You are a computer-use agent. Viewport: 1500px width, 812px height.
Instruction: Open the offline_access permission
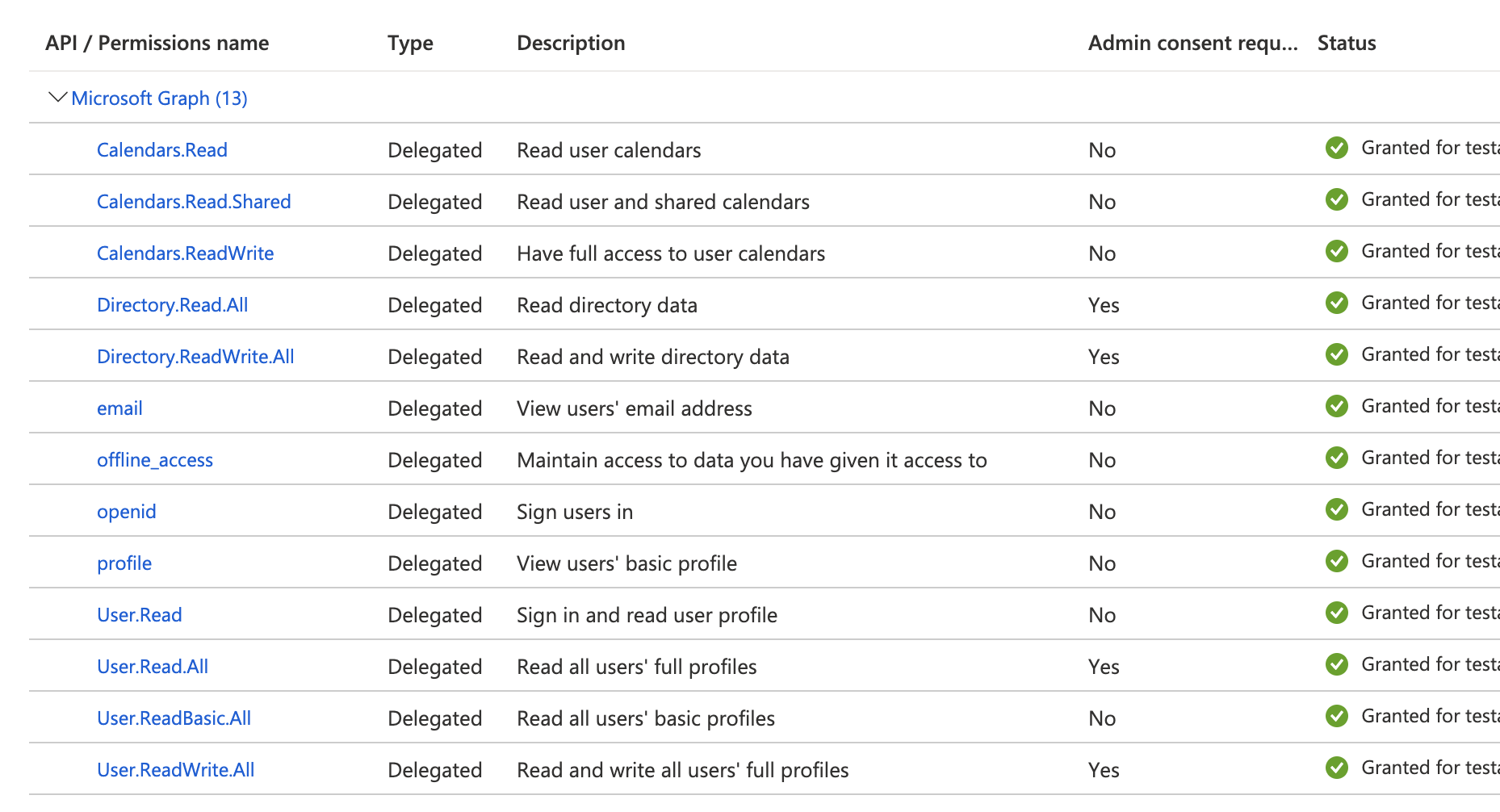pyautogui.click(x=155, y=460)
